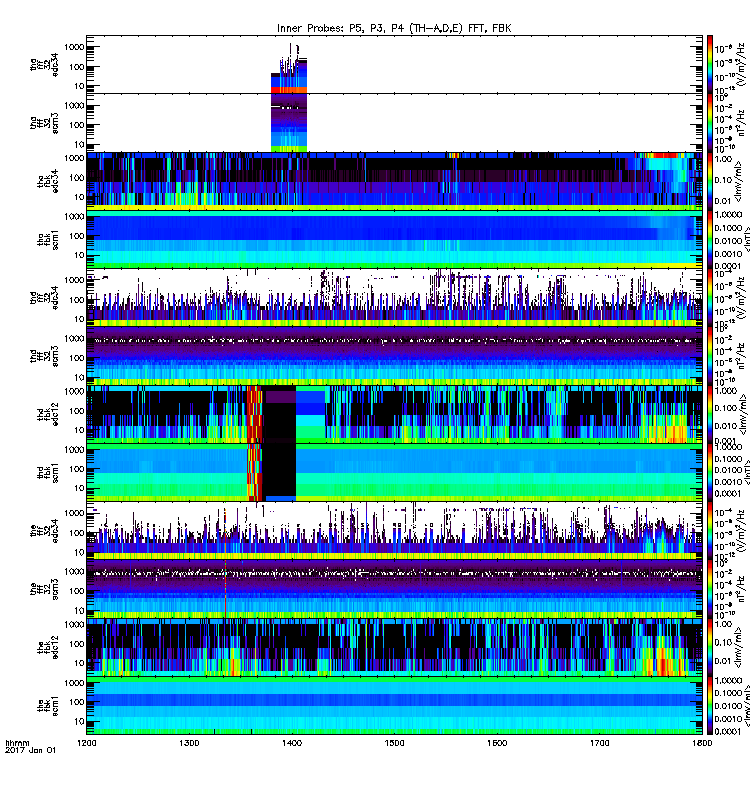The width and height of the screenshot is (750, 800).
Task: Select the 1700 time axis tick label
Action: pos(599,743)
